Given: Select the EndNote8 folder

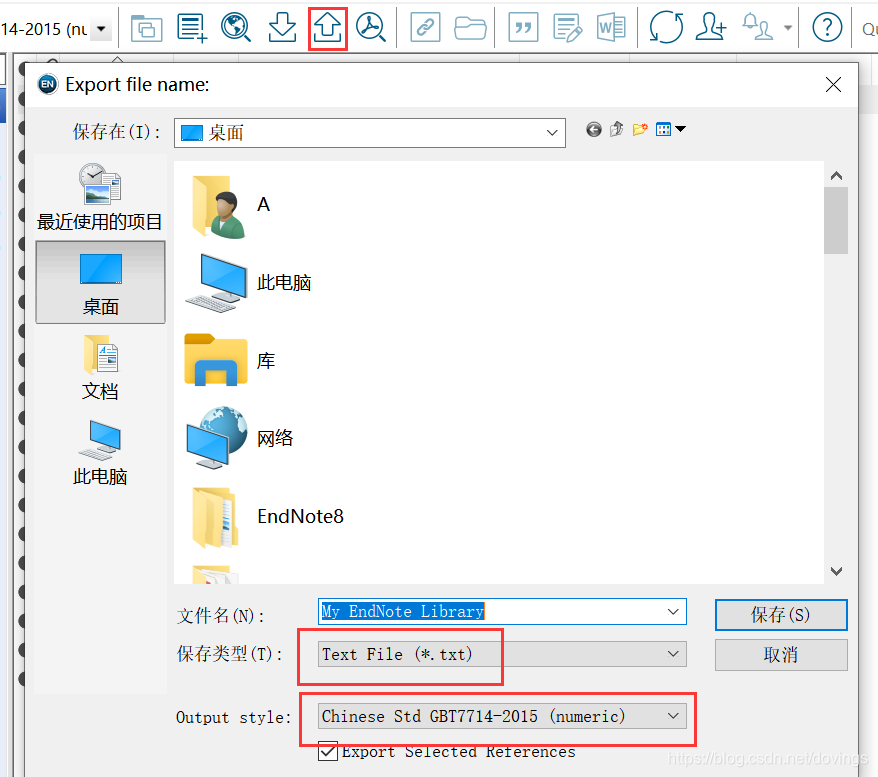Looking at the screenshot, I should [268, 517].
